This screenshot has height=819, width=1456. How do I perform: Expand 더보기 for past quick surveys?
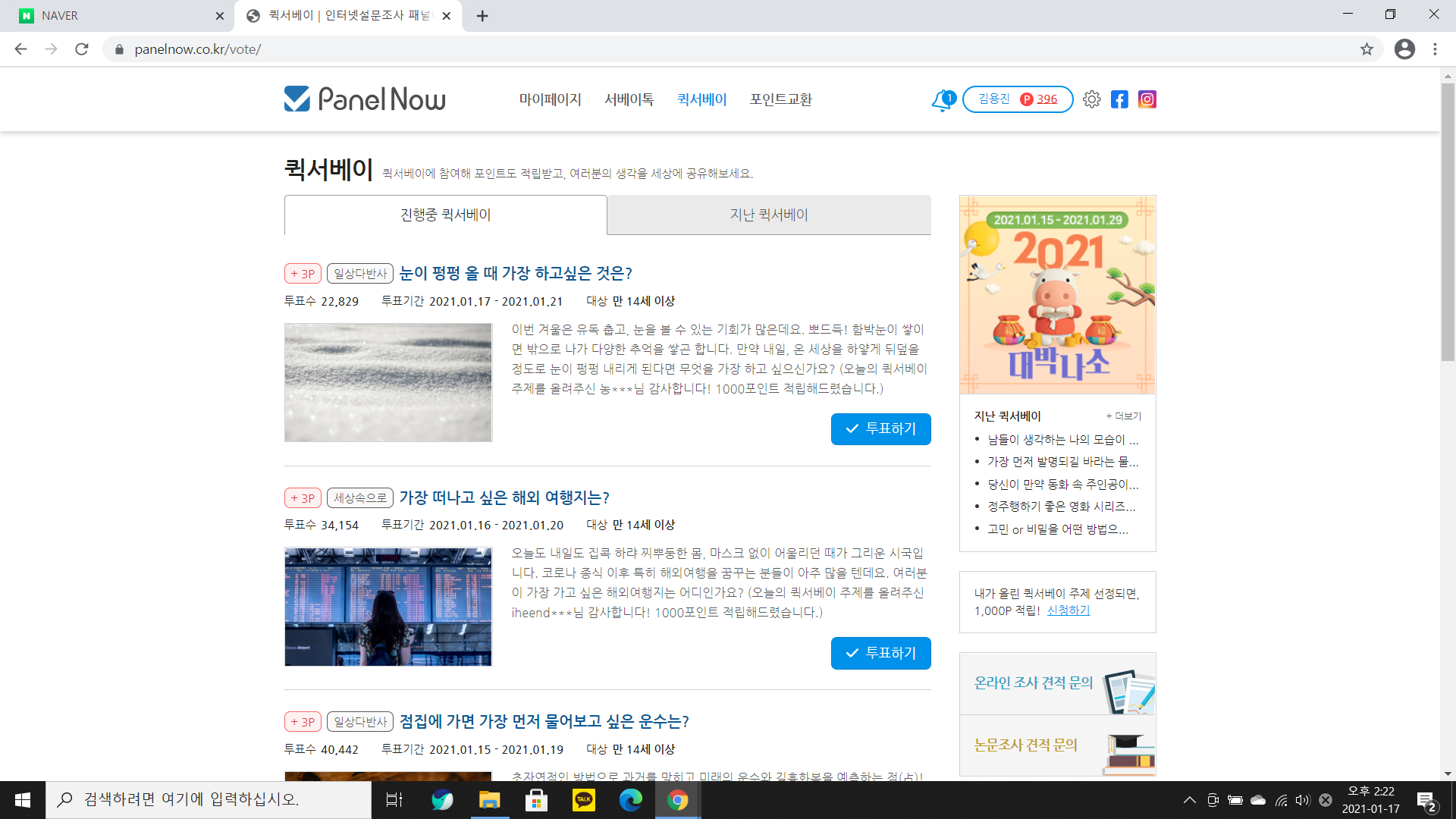[x=1123, y=416]
